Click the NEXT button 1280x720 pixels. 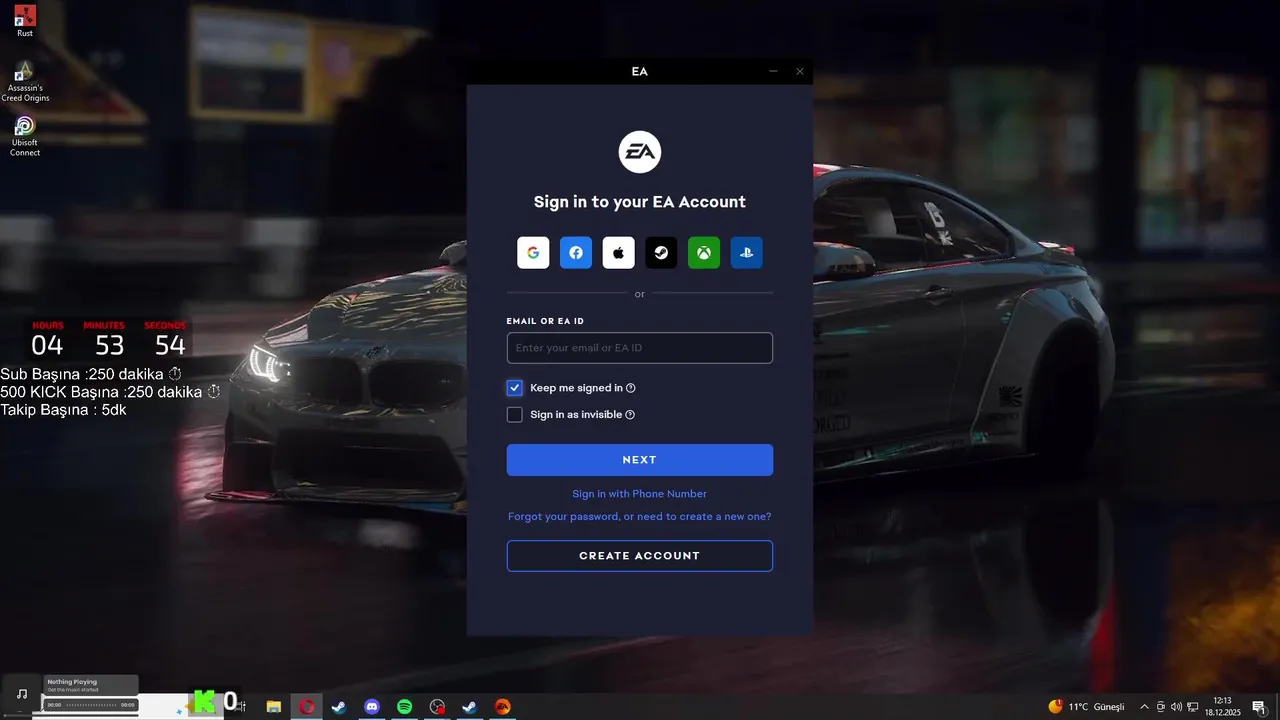pyautogui.click(x=640, y=460)
